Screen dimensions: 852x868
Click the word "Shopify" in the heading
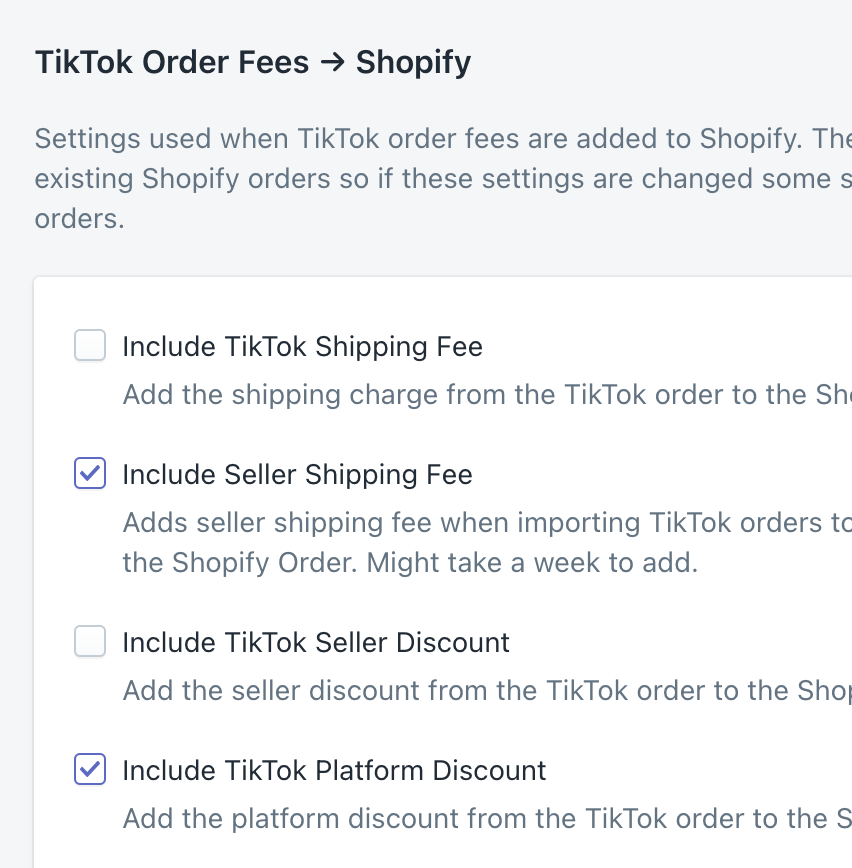(x=413, y=63)
